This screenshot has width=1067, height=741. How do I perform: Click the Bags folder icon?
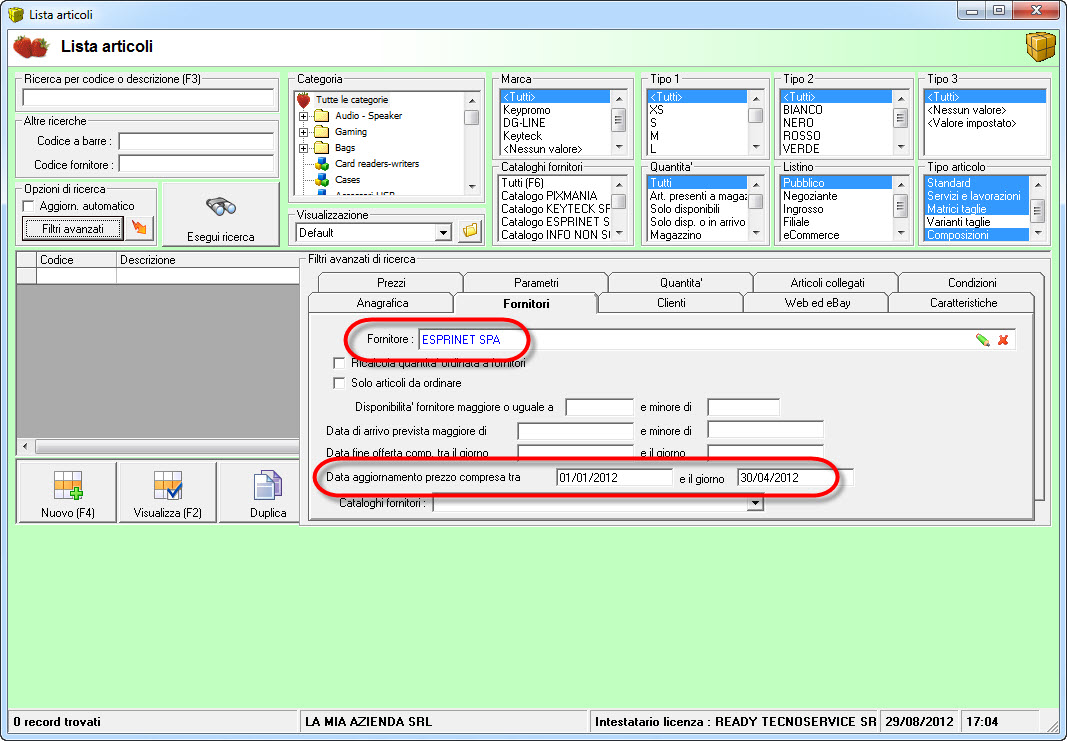[x=322, y=148]
